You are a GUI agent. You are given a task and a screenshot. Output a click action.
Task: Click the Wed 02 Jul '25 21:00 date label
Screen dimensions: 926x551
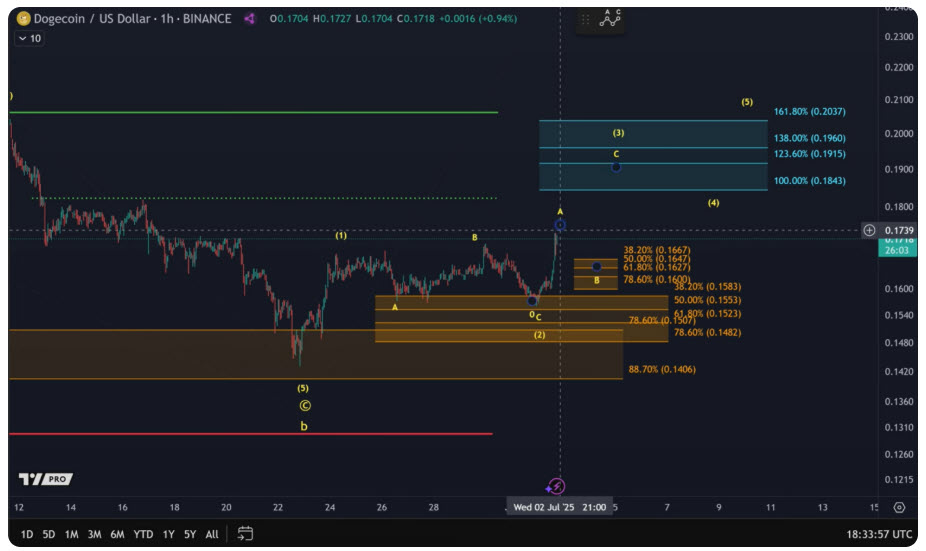[559, 507]
